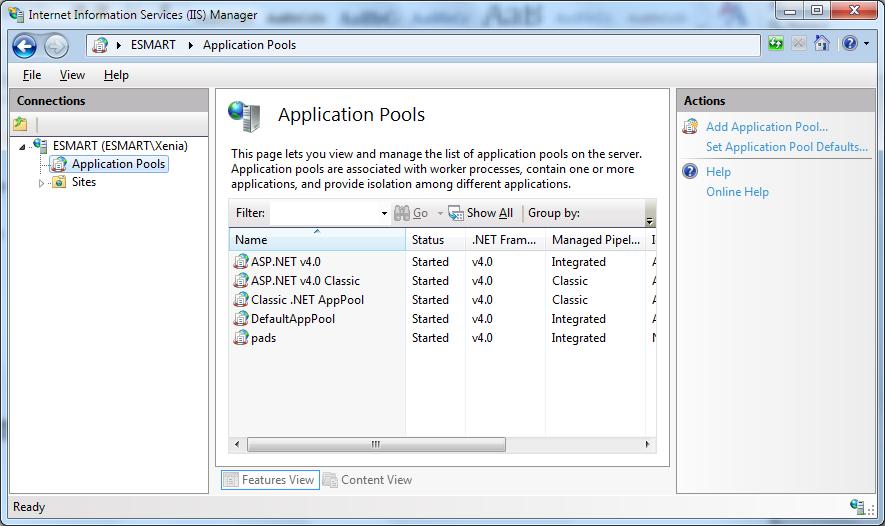Image resolution: width=885 pixels, height=526 pixels.
Task: Click the Sites folder icon in tree
Action: [59, 182]
